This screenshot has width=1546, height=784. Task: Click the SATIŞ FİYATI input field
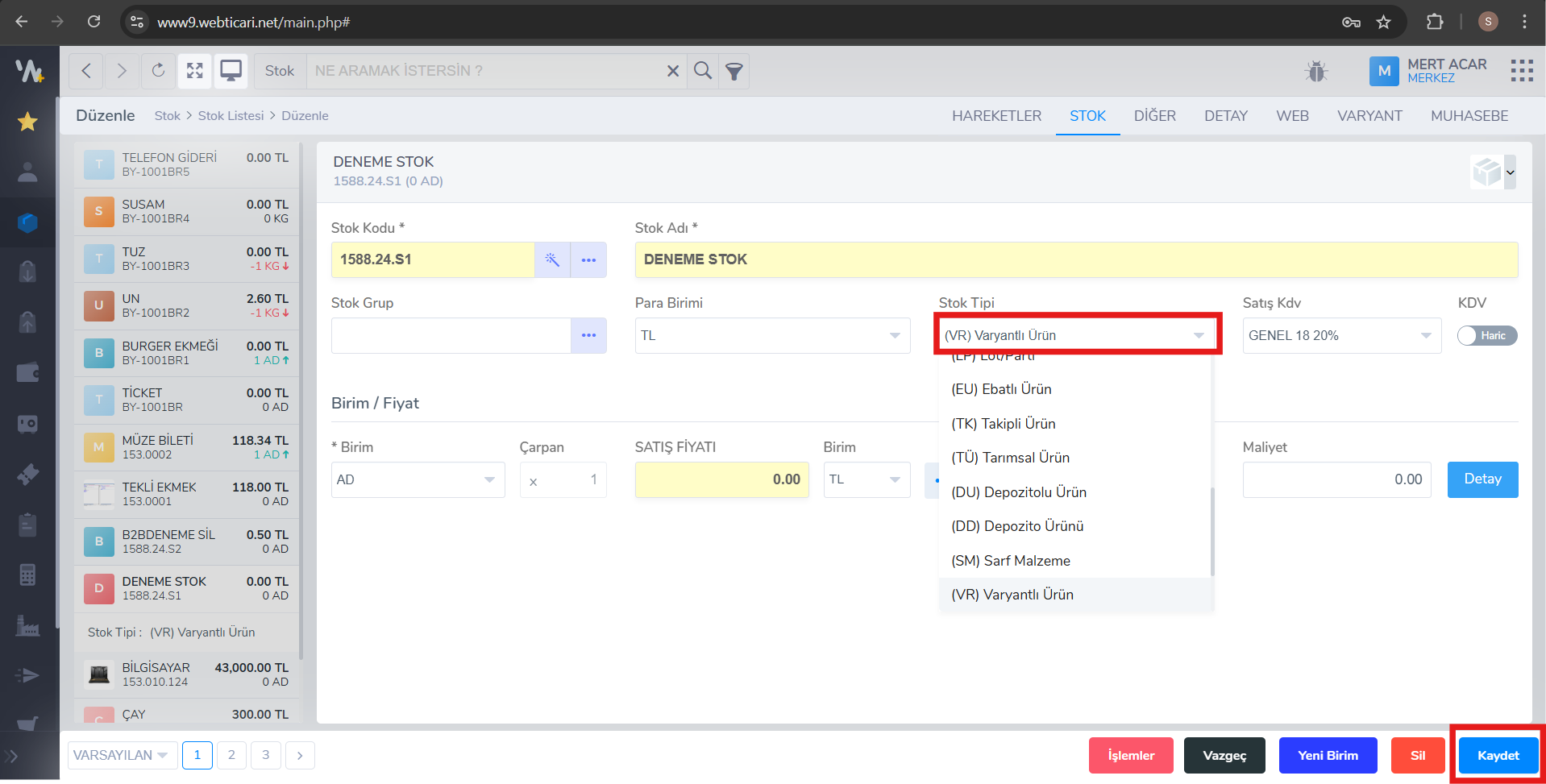click(x=721, y=480)
